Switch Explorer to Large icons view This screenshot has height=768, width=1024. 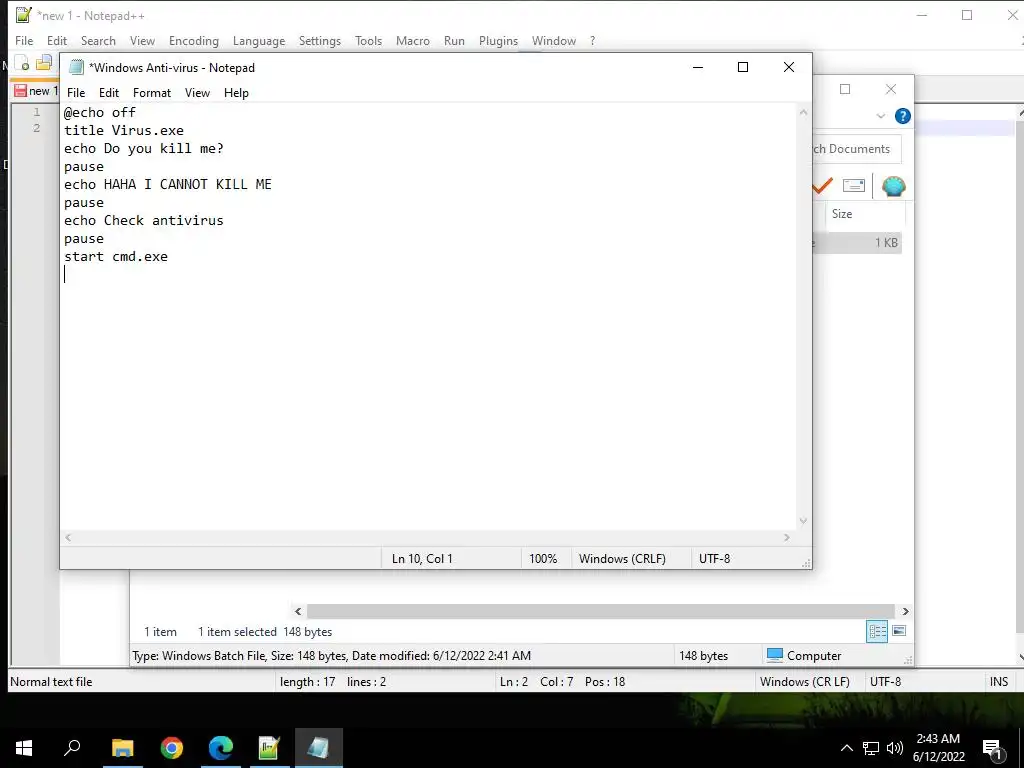point(899,631)
